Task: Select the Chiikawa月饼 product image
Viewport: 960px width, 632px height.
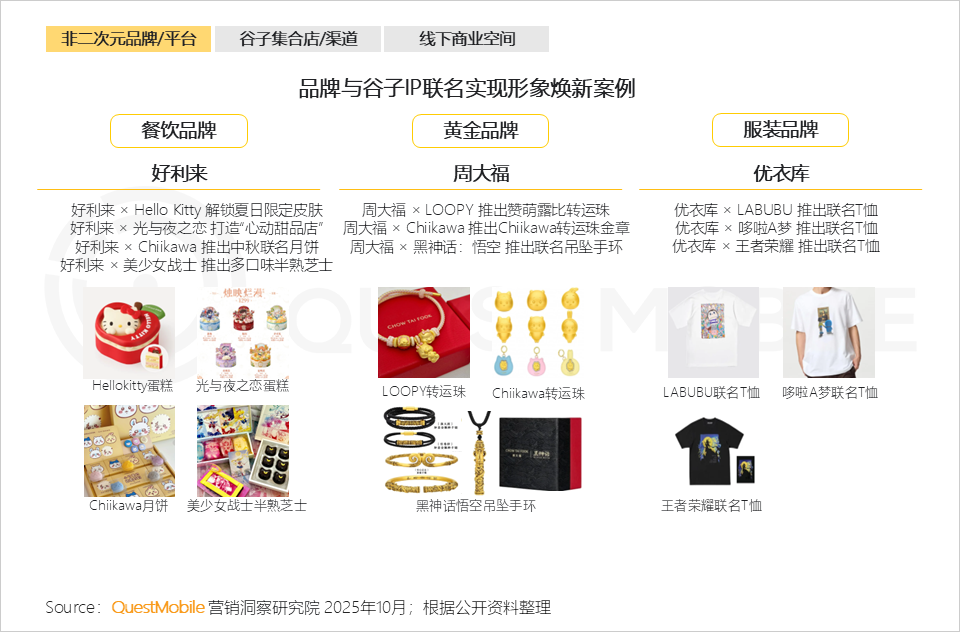Action: click(129, 451)
